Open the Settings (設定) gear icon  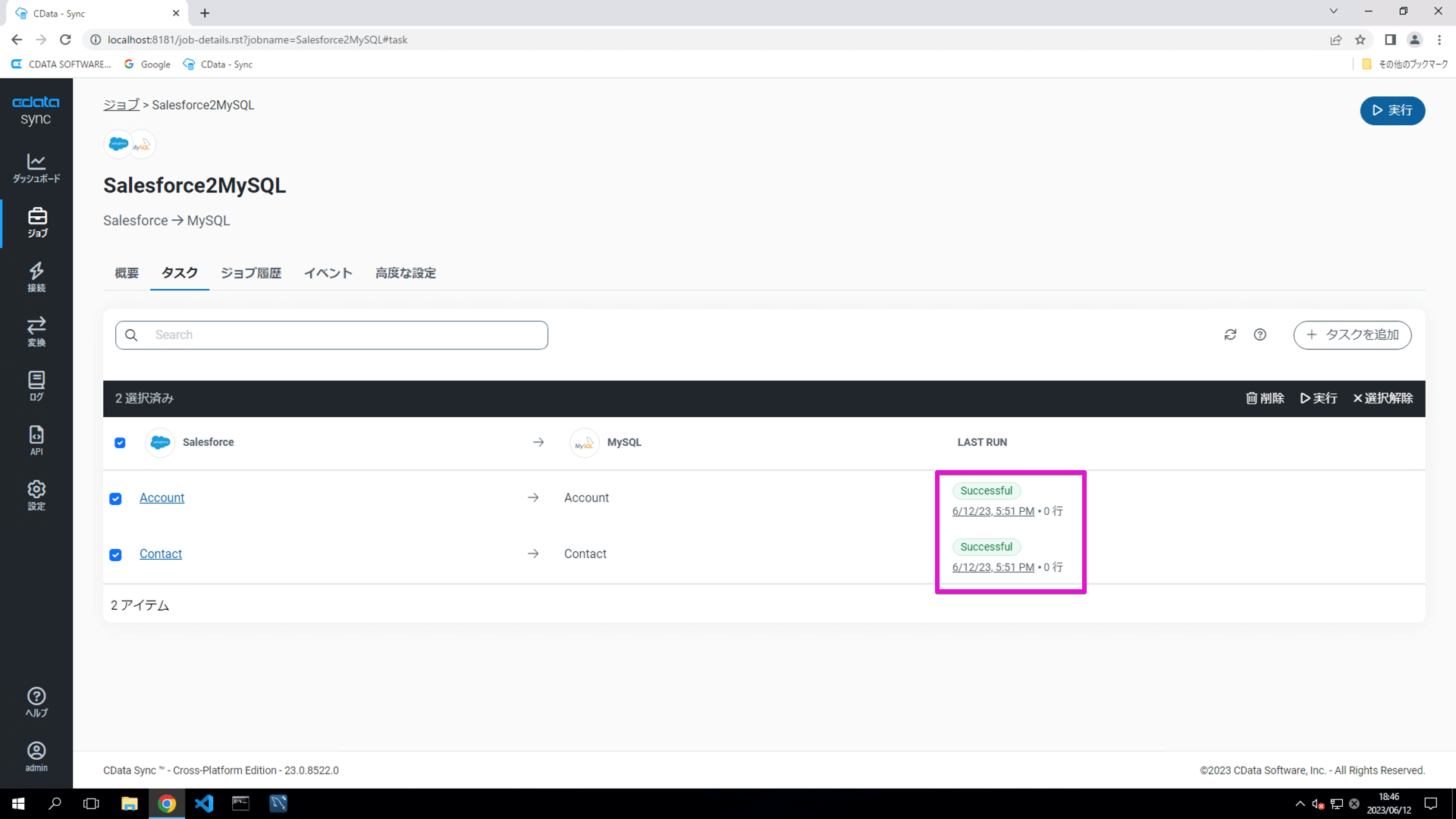[36, 495]
